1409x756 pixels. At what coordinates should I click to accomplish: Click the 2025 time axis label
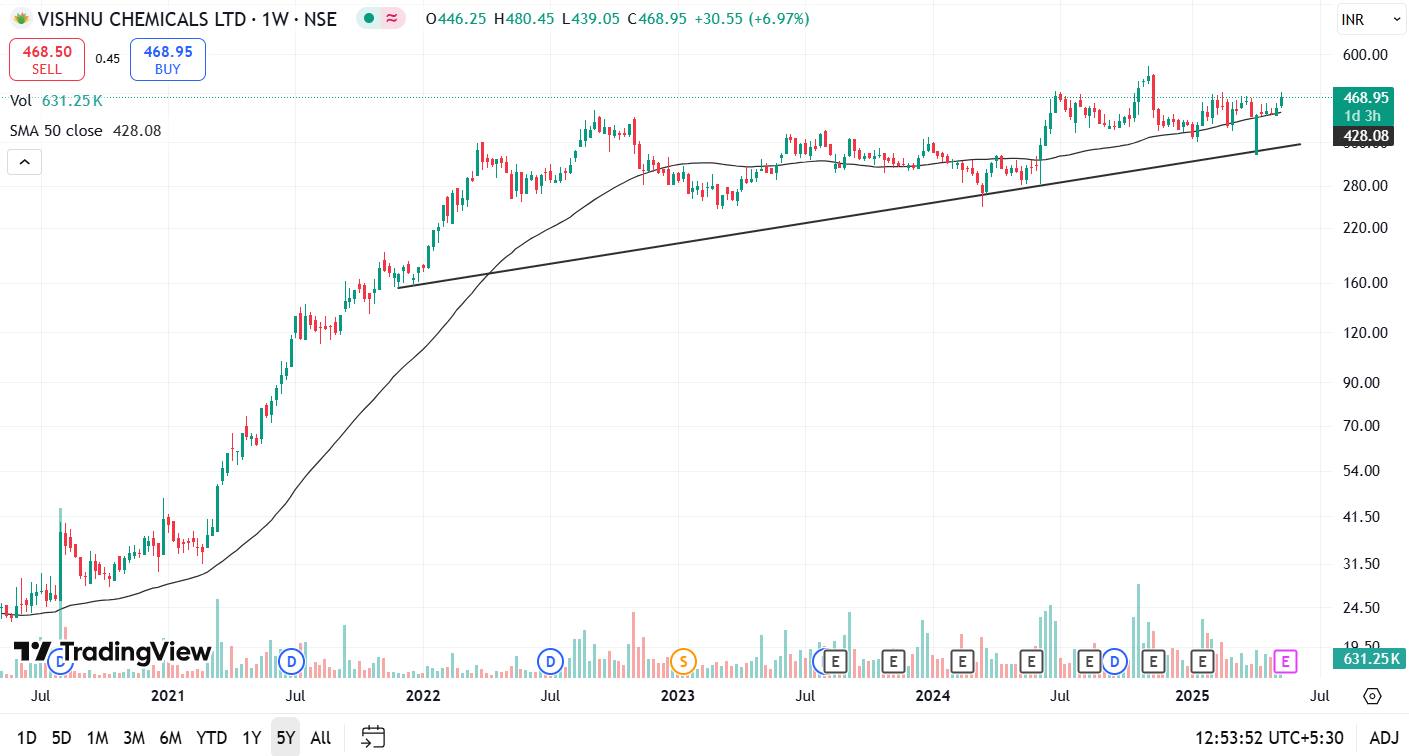pos(1193,696)
